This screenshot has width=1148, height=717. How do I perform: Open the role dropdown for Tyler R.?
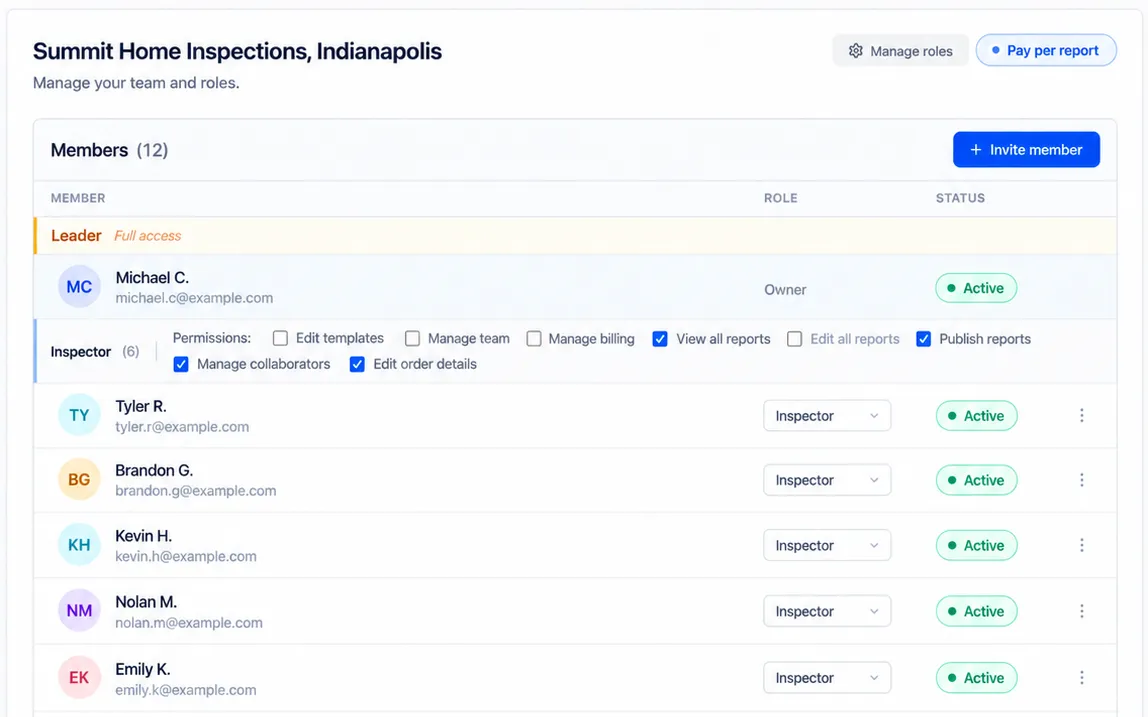coord(827,415)
